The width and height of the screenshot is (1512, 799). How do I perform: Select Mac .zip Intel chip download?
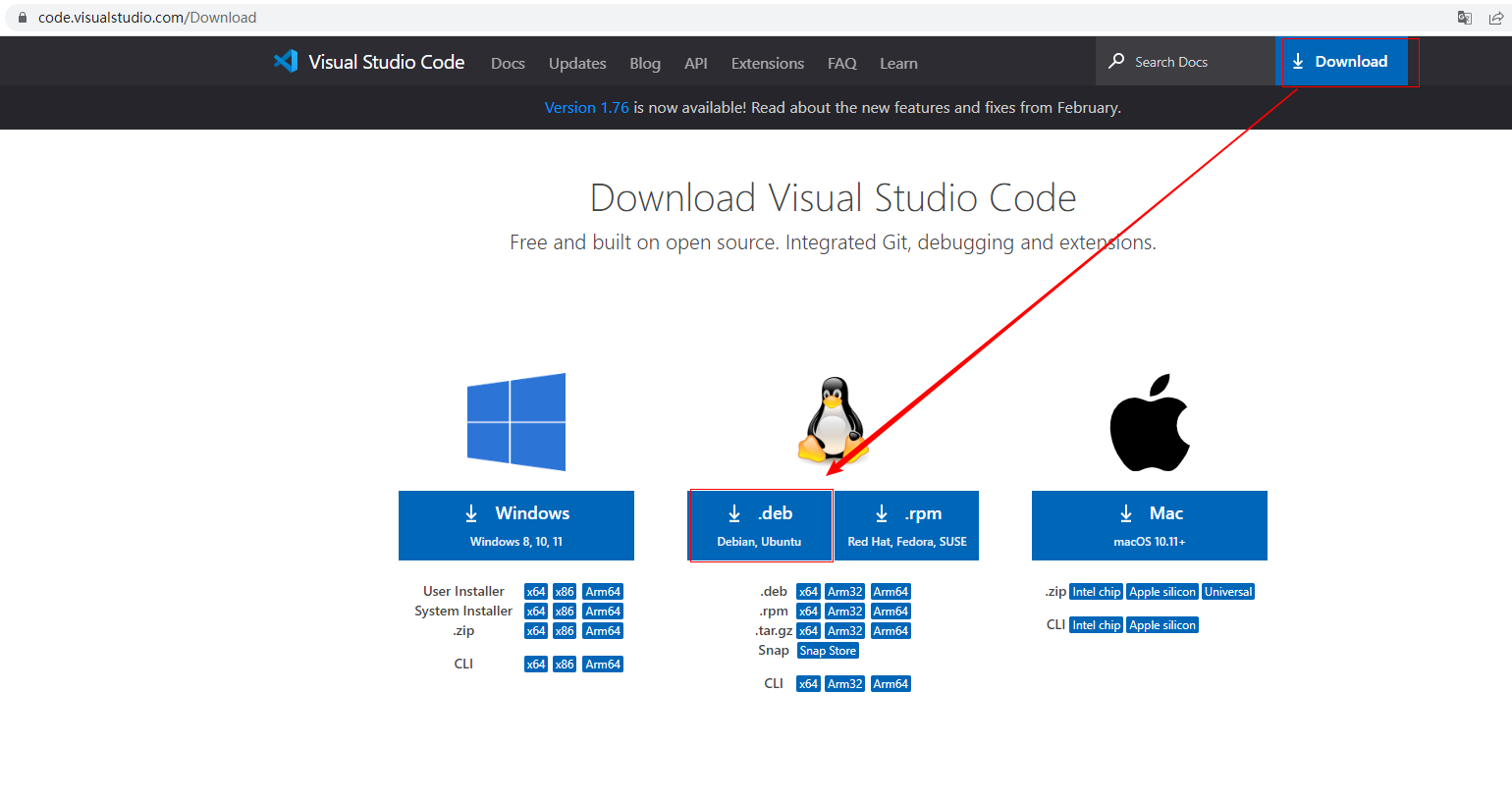(x=1096, y=592)
